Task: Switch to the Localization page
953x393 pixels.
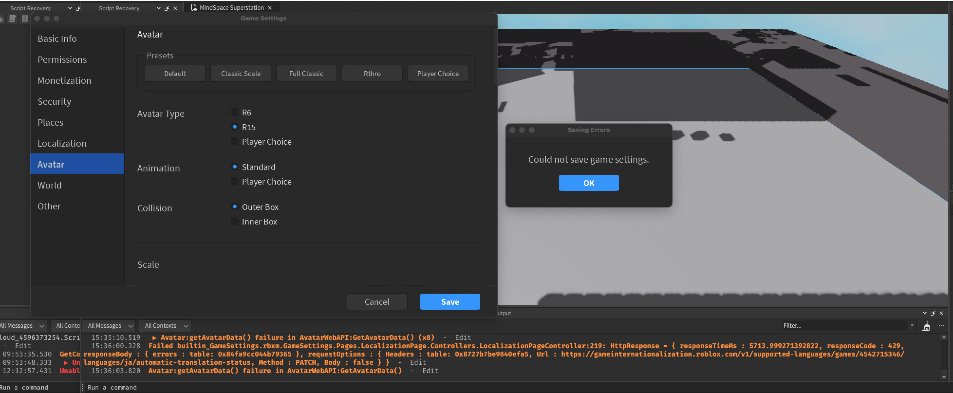Action: tap(77, 143)
